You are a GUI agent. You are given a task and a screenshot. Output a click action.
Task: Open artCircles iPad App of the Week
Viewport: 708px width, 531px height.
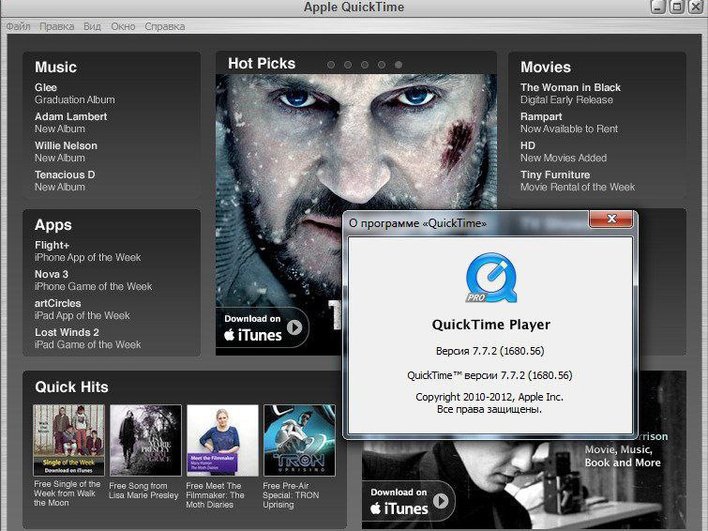coord(82,309)
